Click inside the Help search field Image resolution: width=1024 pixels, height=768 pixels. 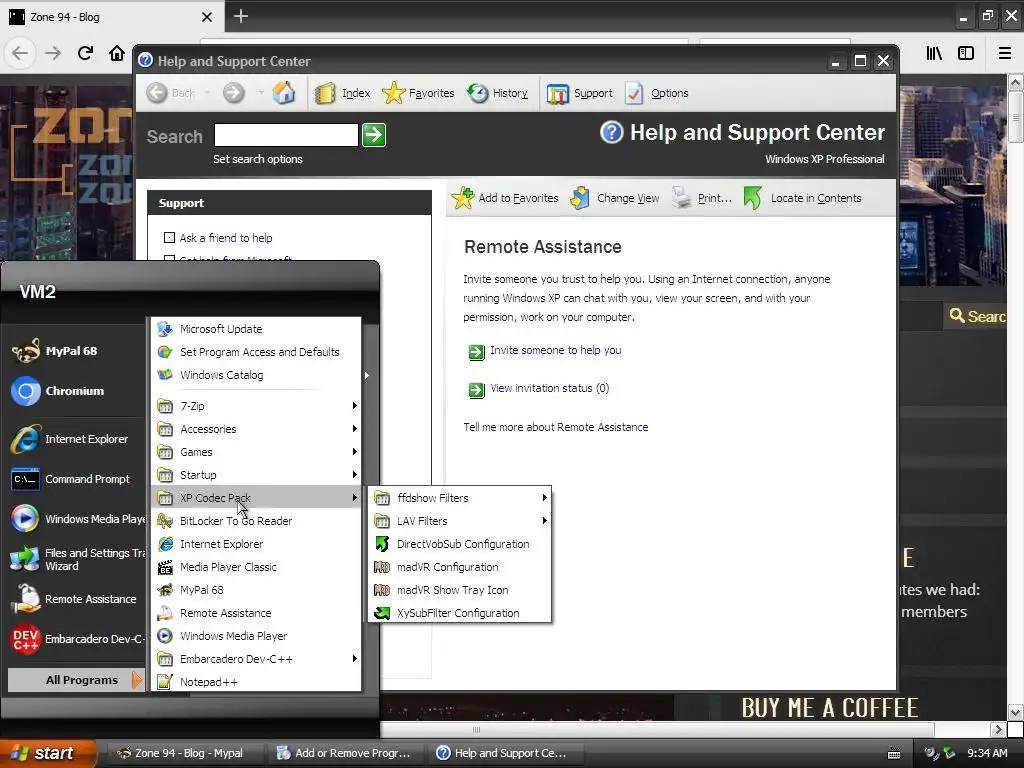[x=286, y=135]
